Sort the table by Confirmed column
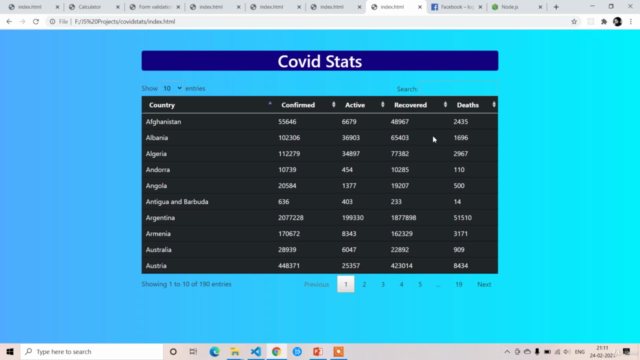The width and height of the screenshot is (640, 360). coord(307,105)
